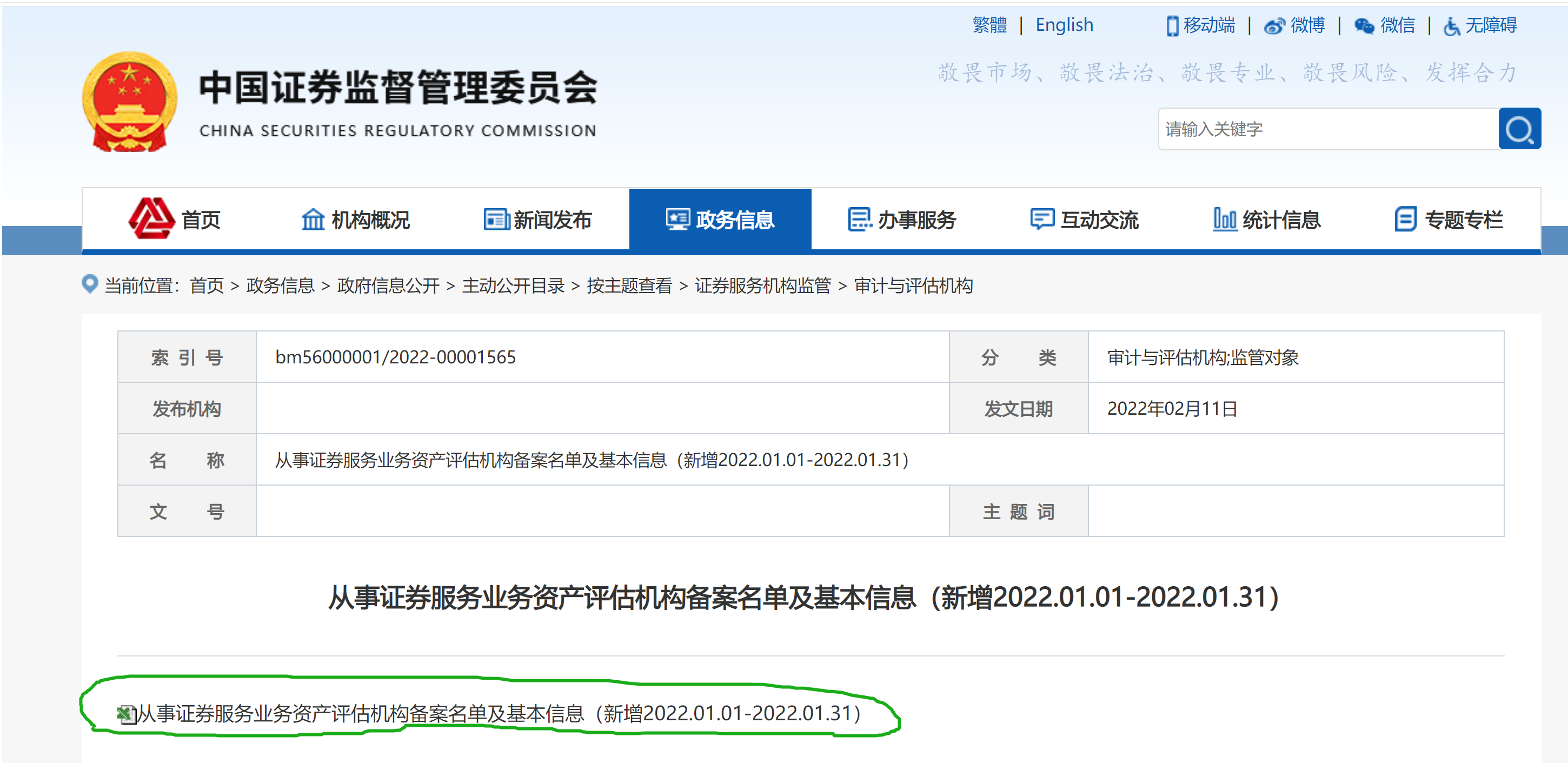1568x763 pixels.
Task: Click the 无障碍 accessibility icon
Action: click(x=1452, y=26)
